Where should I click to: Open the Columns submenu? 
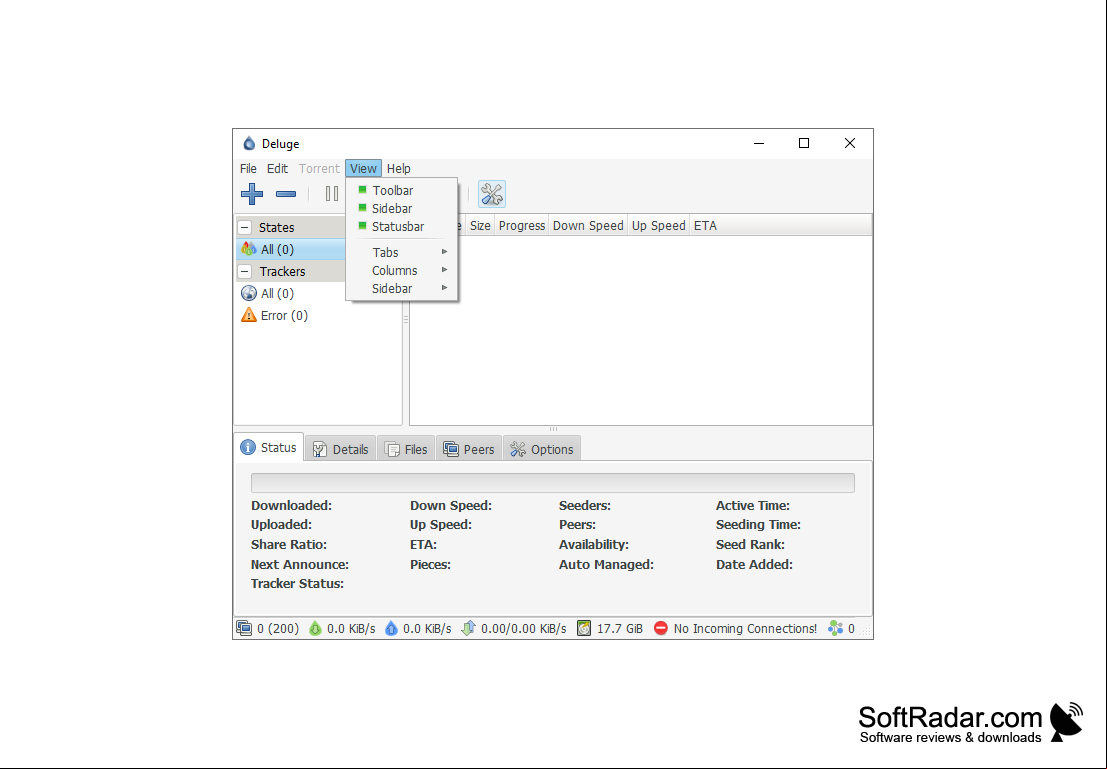(401, 270)
